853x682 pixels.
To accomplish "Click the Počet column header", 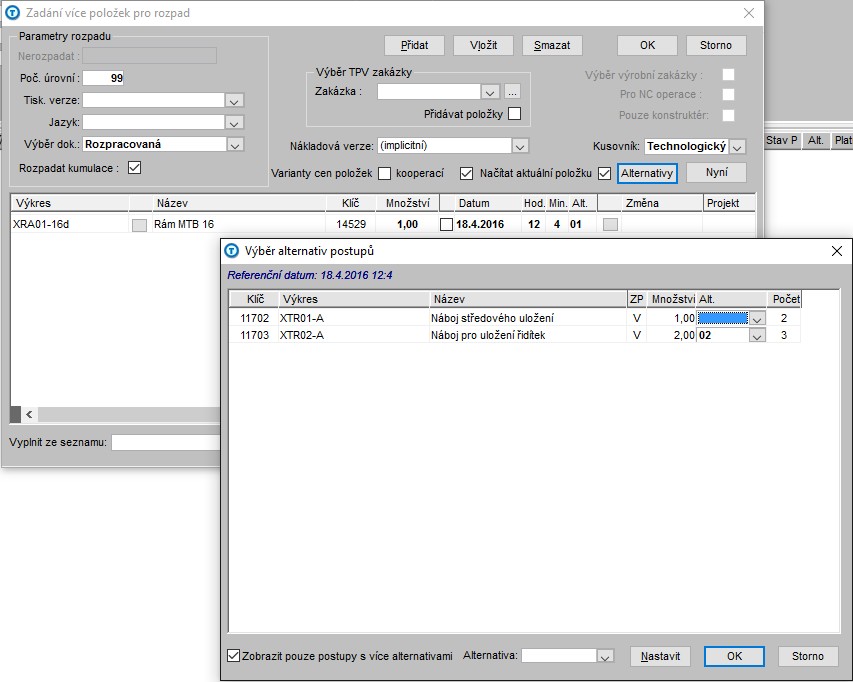I will 786,299.
